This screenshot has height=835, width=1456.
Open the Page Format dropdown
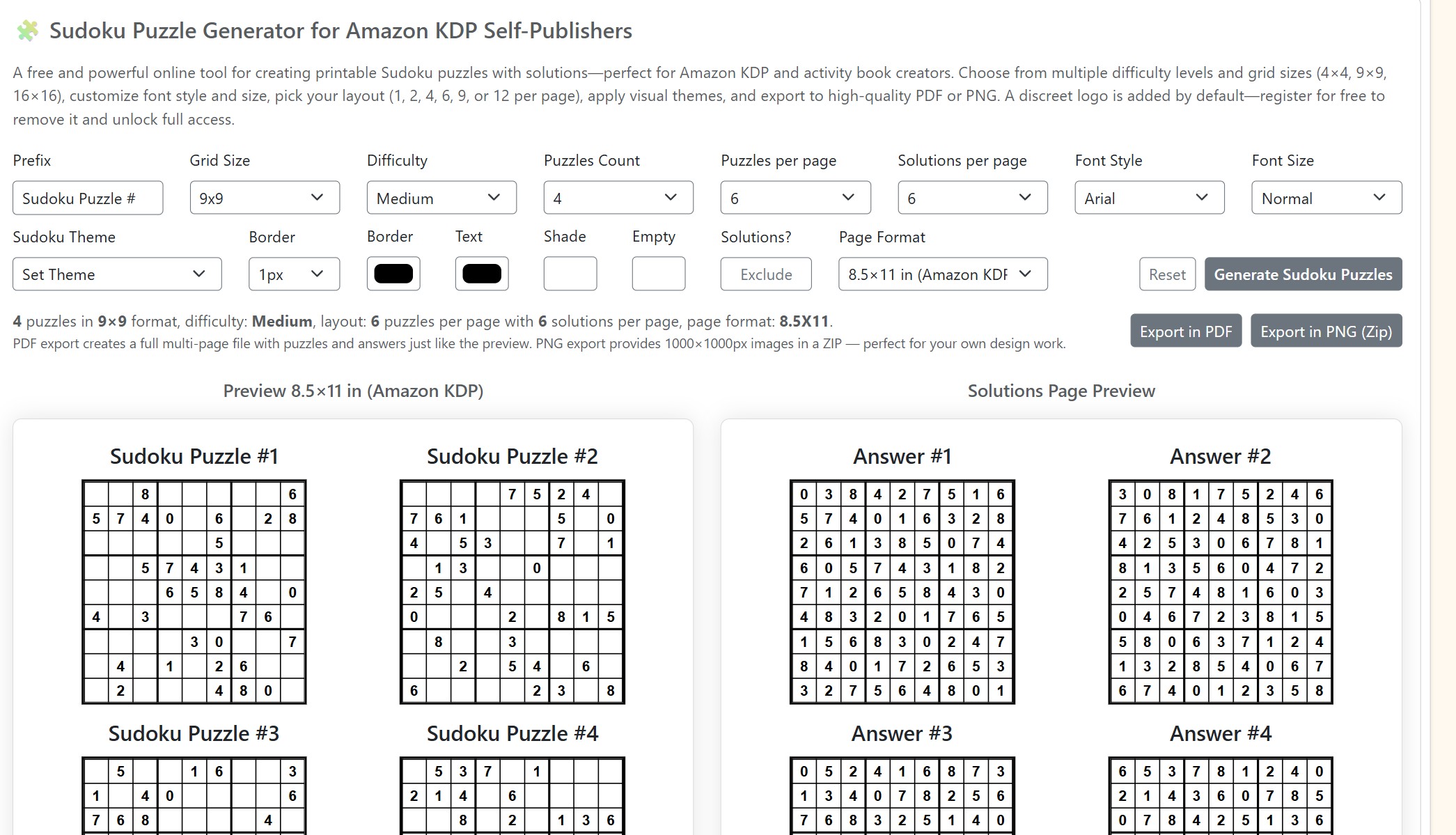(x=942, y=274)
